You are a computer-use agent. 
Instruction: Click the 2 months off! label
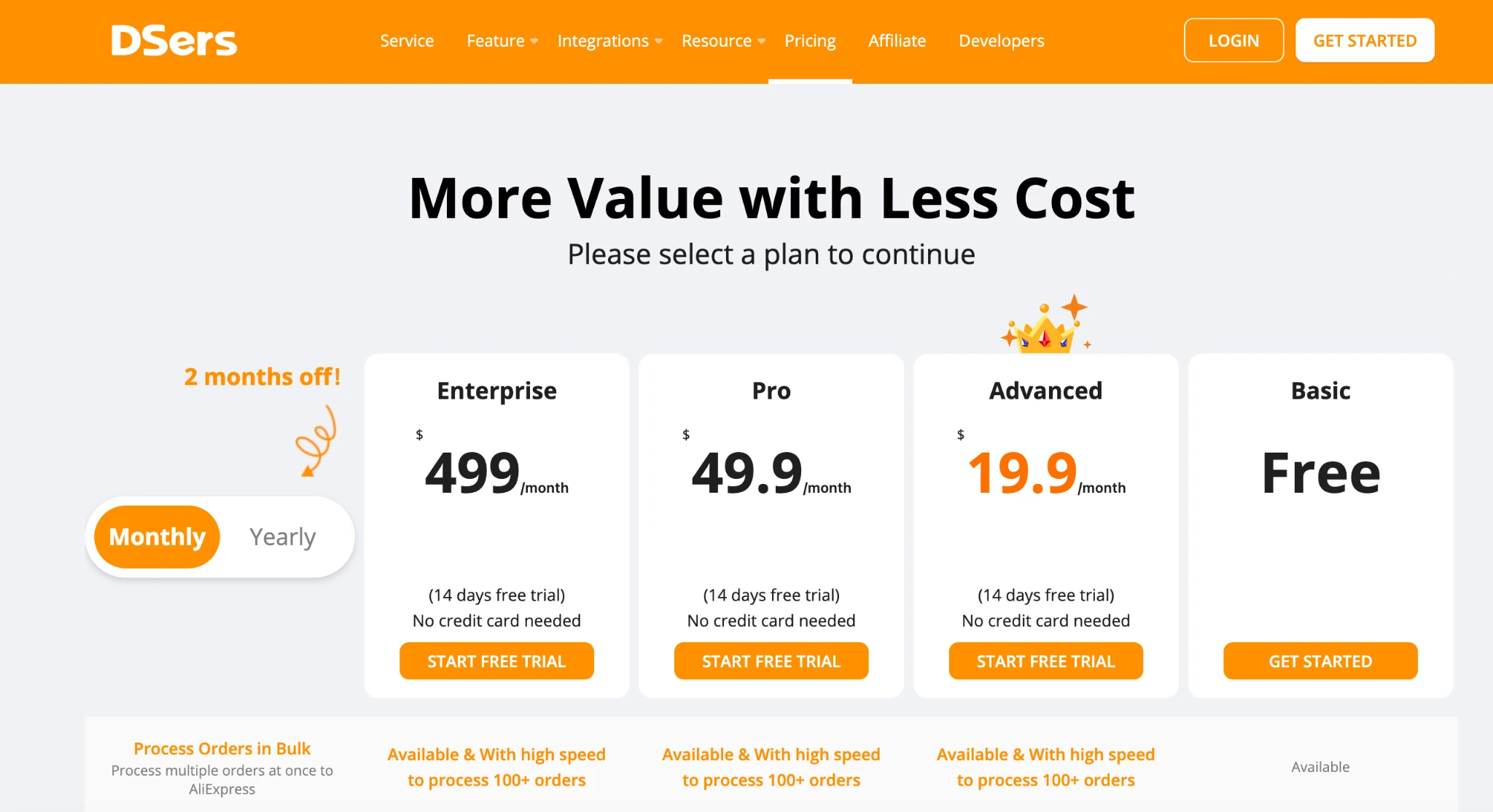click(x=262, y=377)
